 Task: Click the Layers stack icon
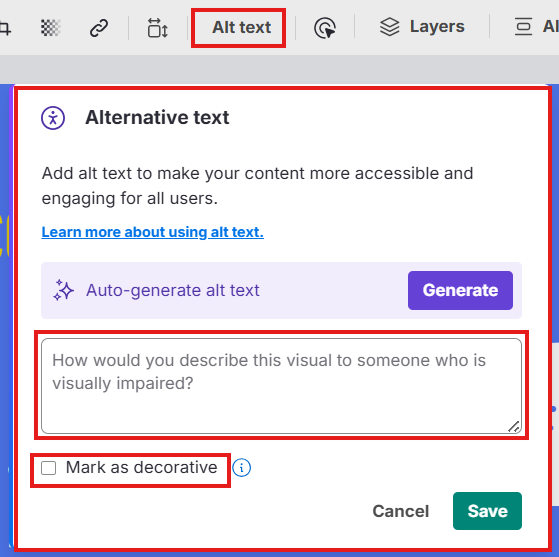click(389, 27)
